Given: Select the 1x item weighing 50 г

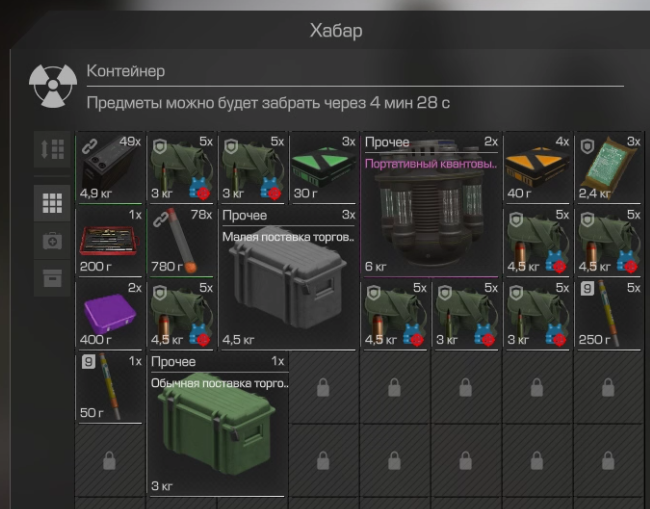Looking at the screenshot, I should pos(110,388).
